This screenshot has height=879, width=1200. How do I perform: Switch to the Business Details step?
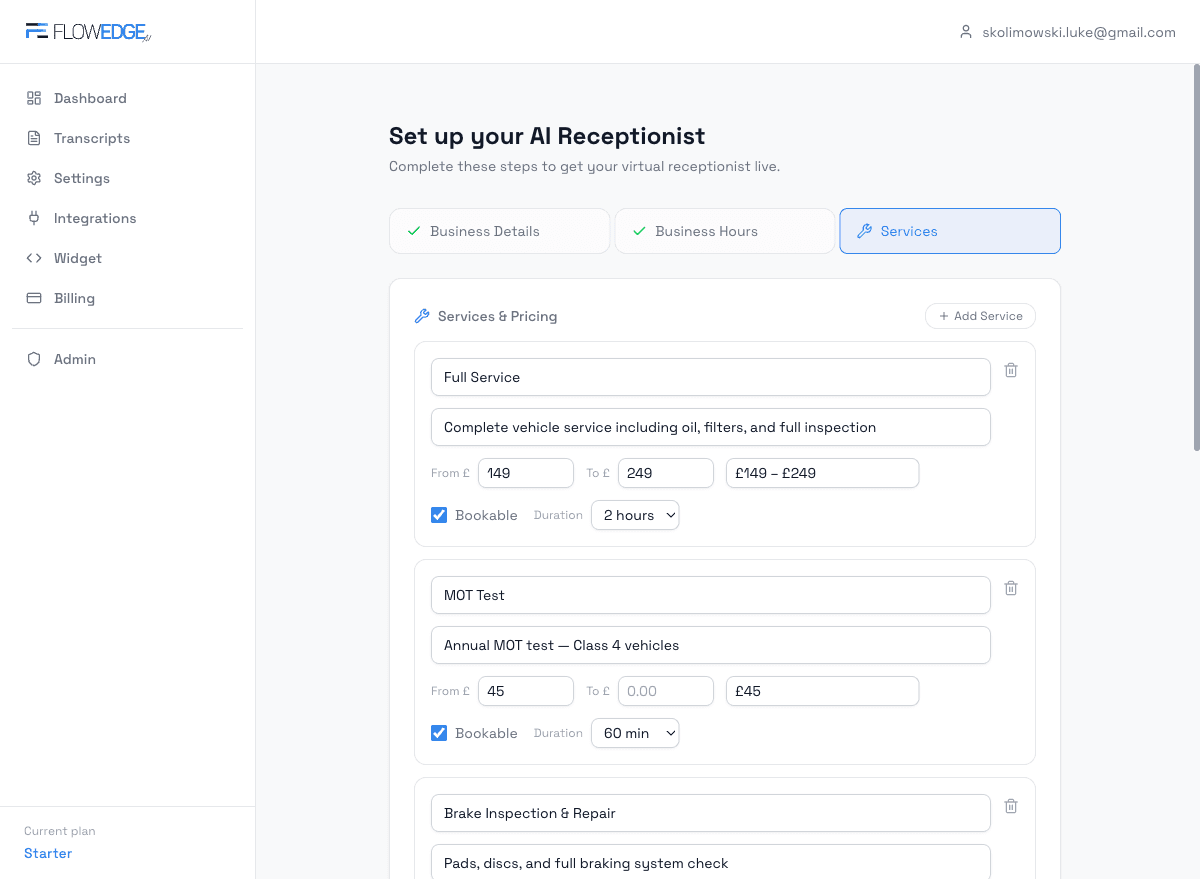coord(499,231)
